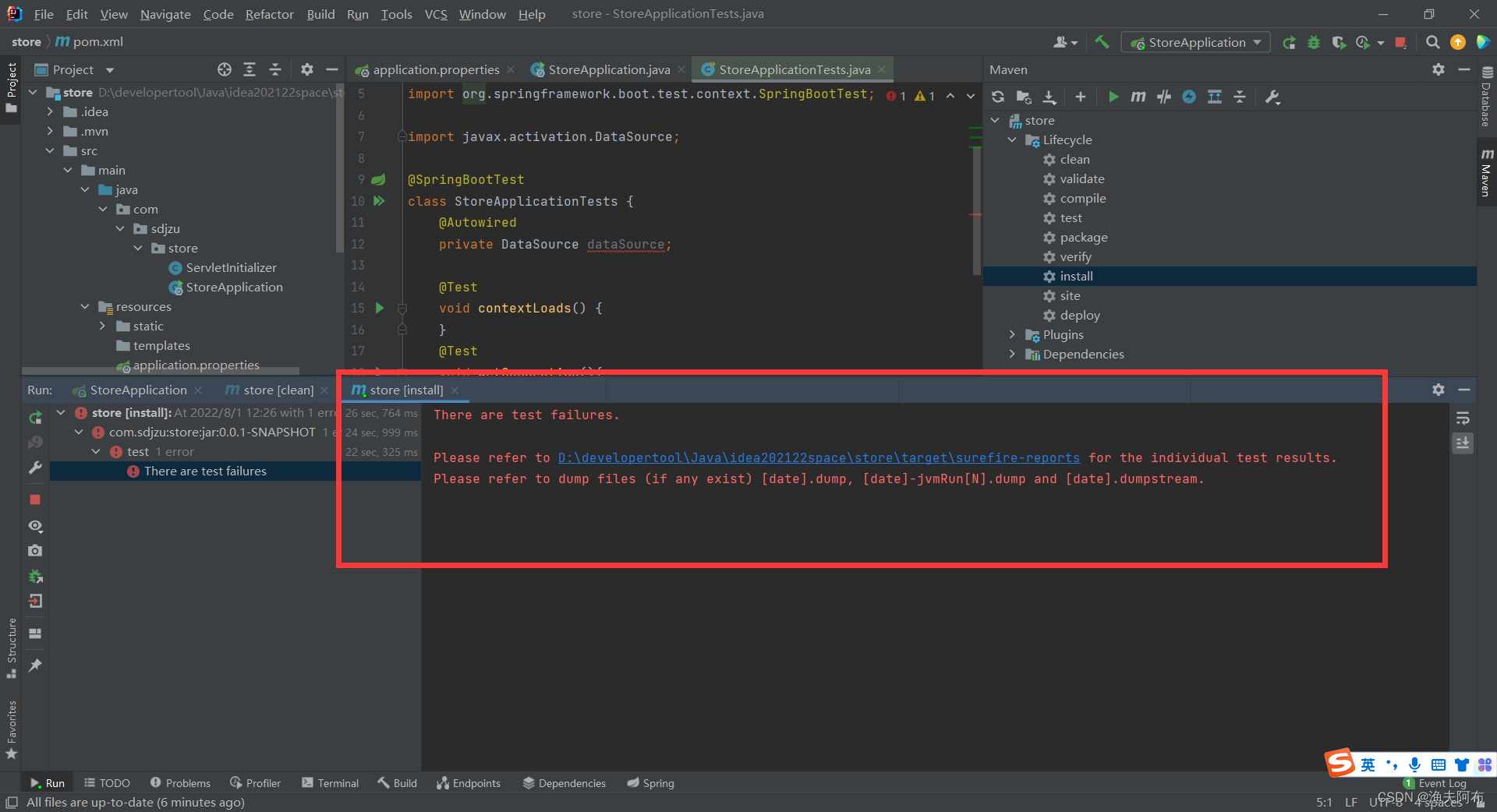Screen dimensions: 1497x812
Task: Collapse test error node in Run tree
Action: coord(96,451)
